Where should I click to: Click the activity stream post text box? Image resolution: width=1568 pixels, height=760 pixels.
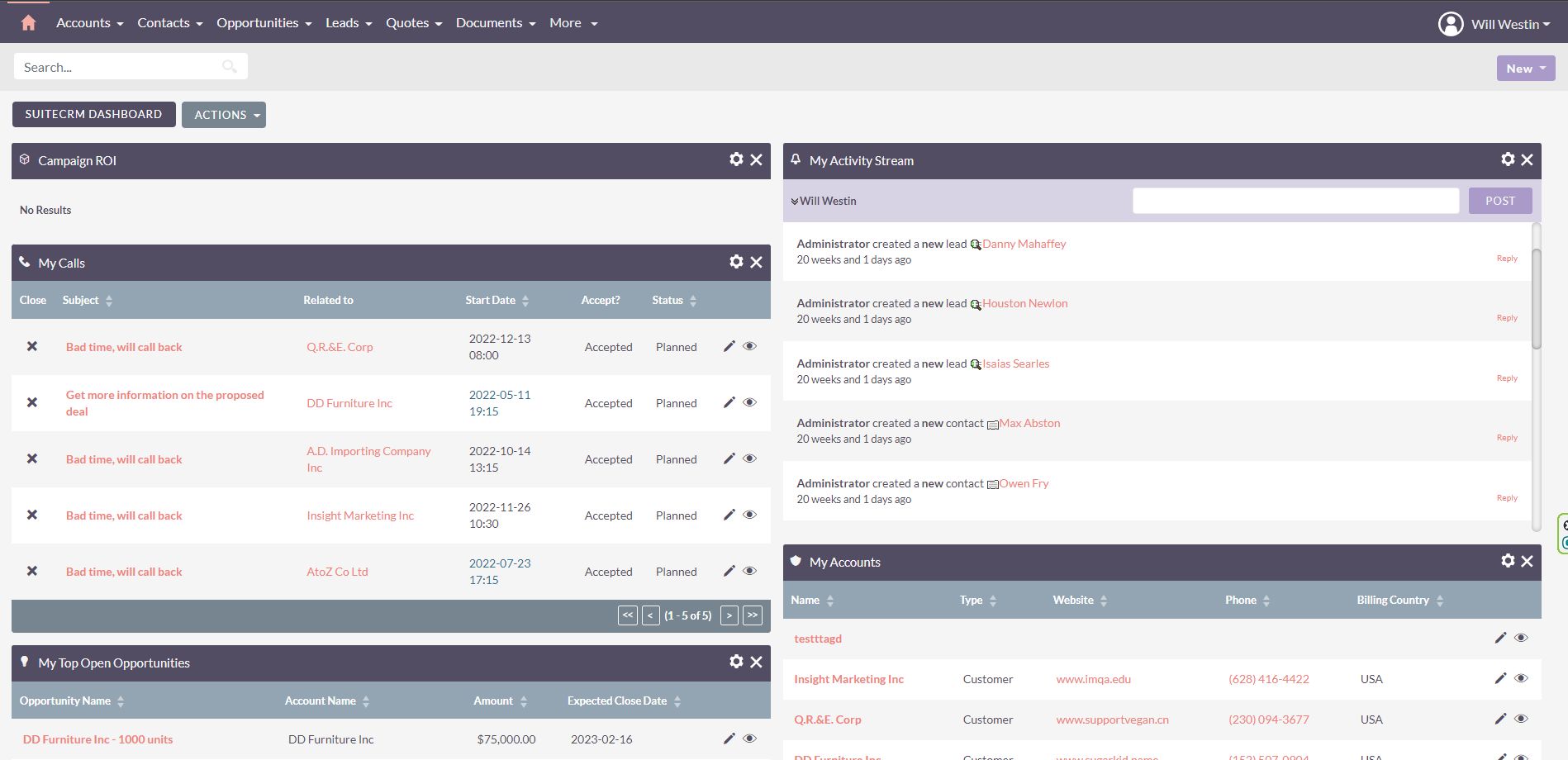pyautogui.click(x=1295, y=201)
